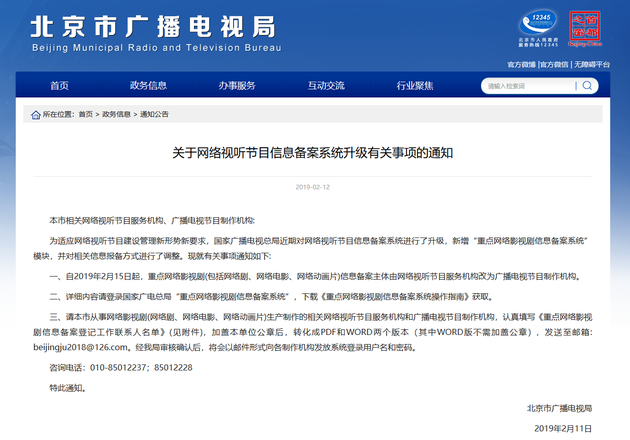Click the publish date 2019-02-12
Screen dimensions: 630x440
coord(313,187)
